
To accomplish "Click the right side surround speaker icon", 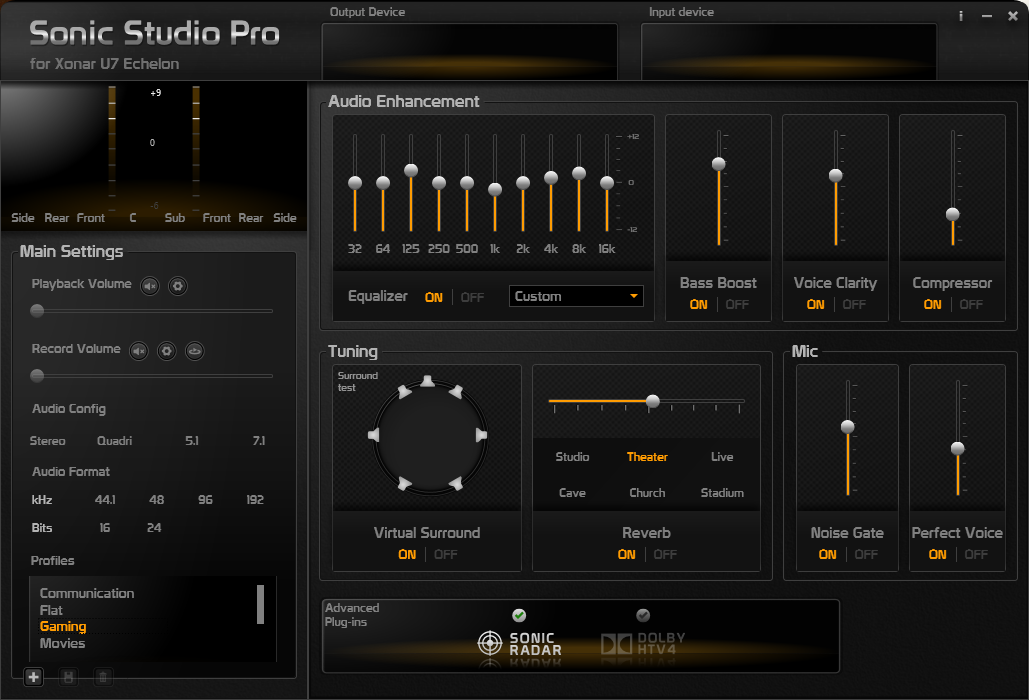I will pyautogui.click(x=481, y=435).
